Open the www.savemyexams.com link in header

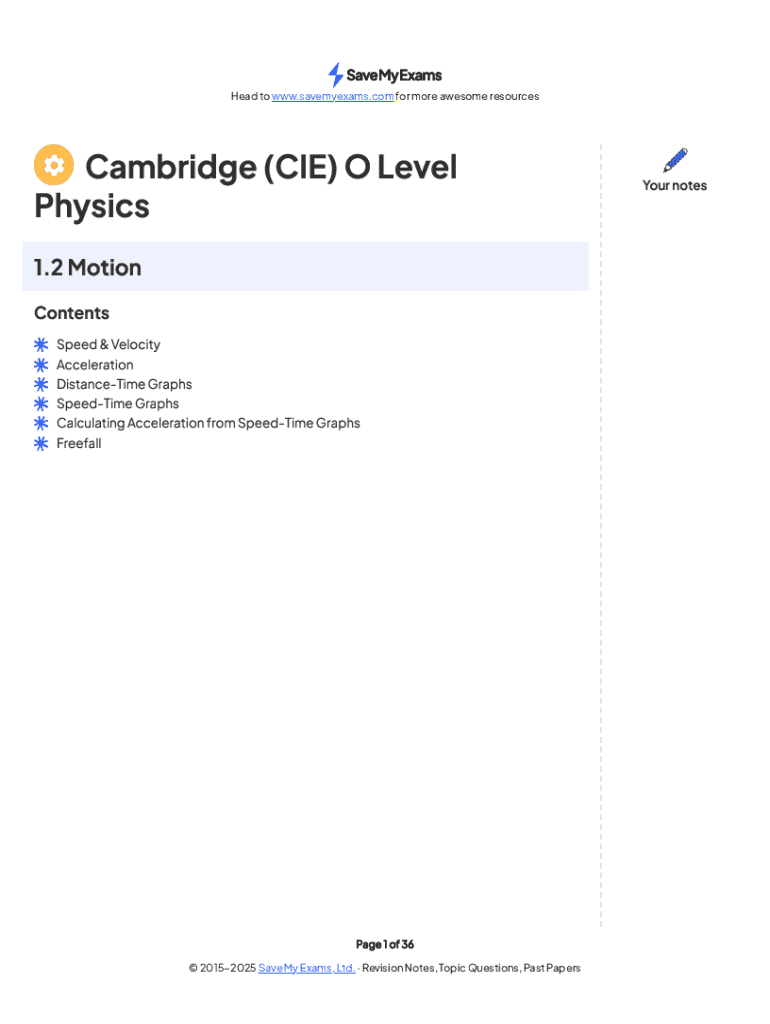pyautogui.click(x=332, y=97)
